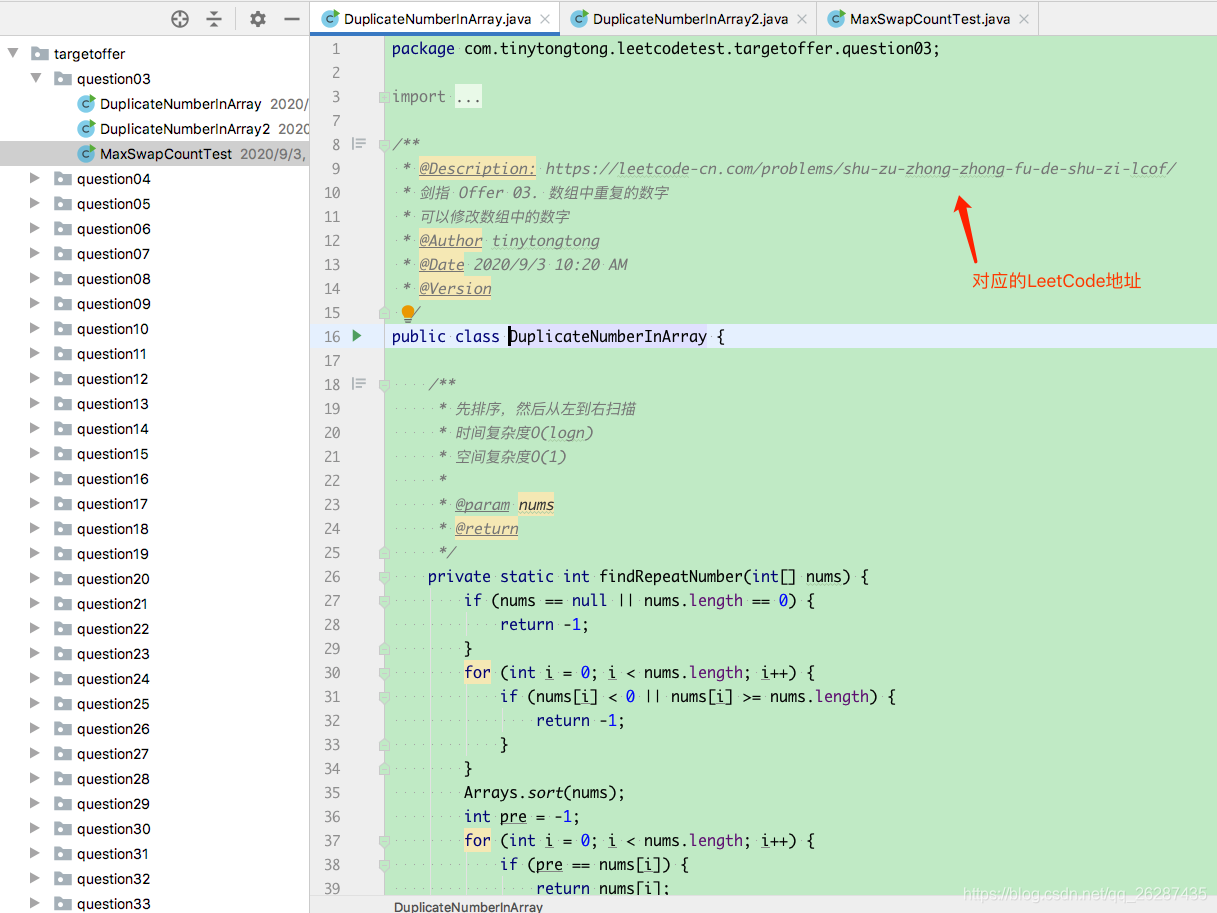This screenshot has height=913, width=1217.
Task: Hide the project panel with minus icon
Action: click(292, 19)
